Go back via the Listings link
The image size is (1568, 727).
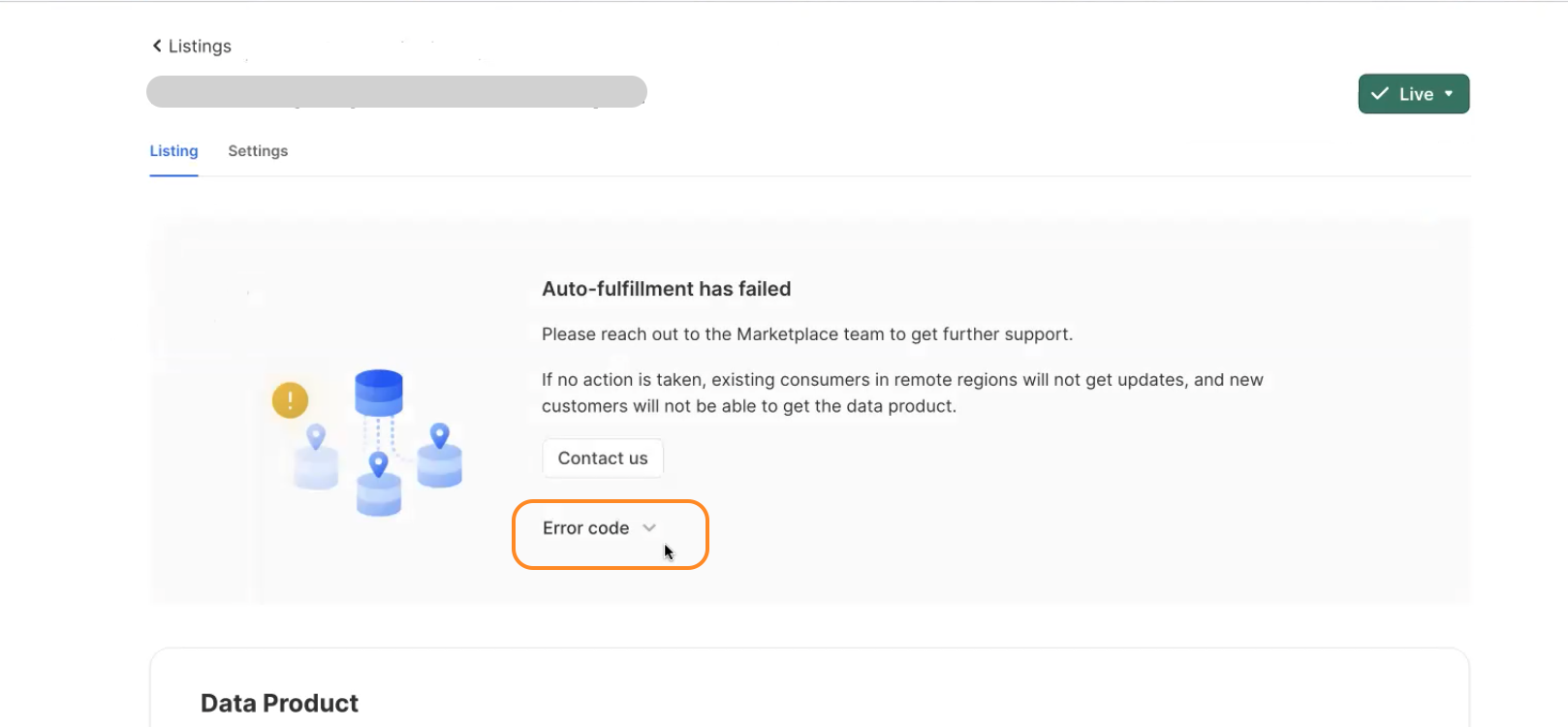click(200, 47)
